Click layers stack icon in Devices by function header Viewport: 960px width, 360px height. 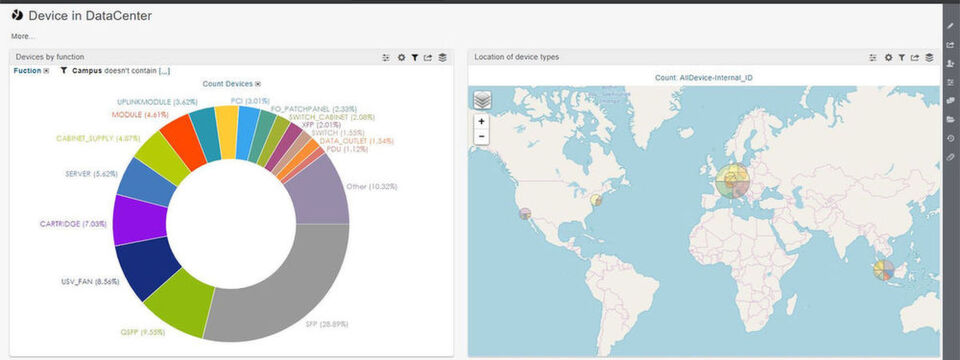click(x=442, y=58)
